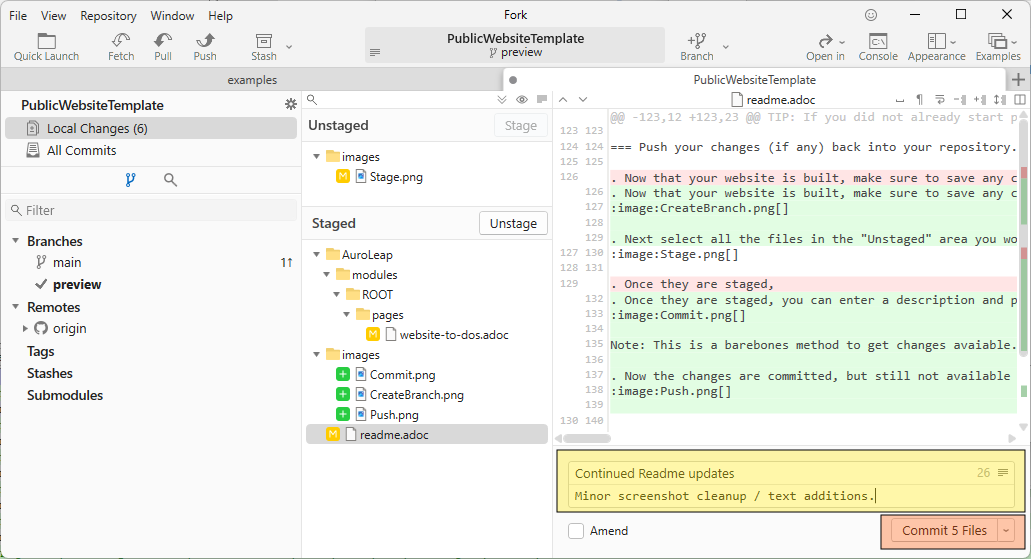Click the Quick Launch icon
This screenshot has height=559, width=1031.
coord(46,41)
